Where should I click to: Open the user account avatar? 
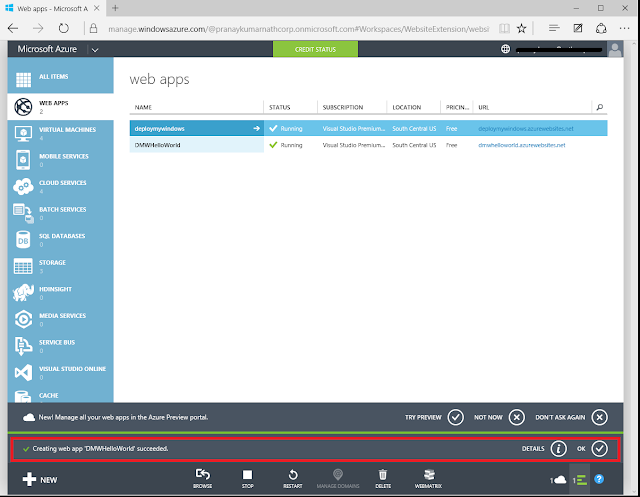pos(615,49)
